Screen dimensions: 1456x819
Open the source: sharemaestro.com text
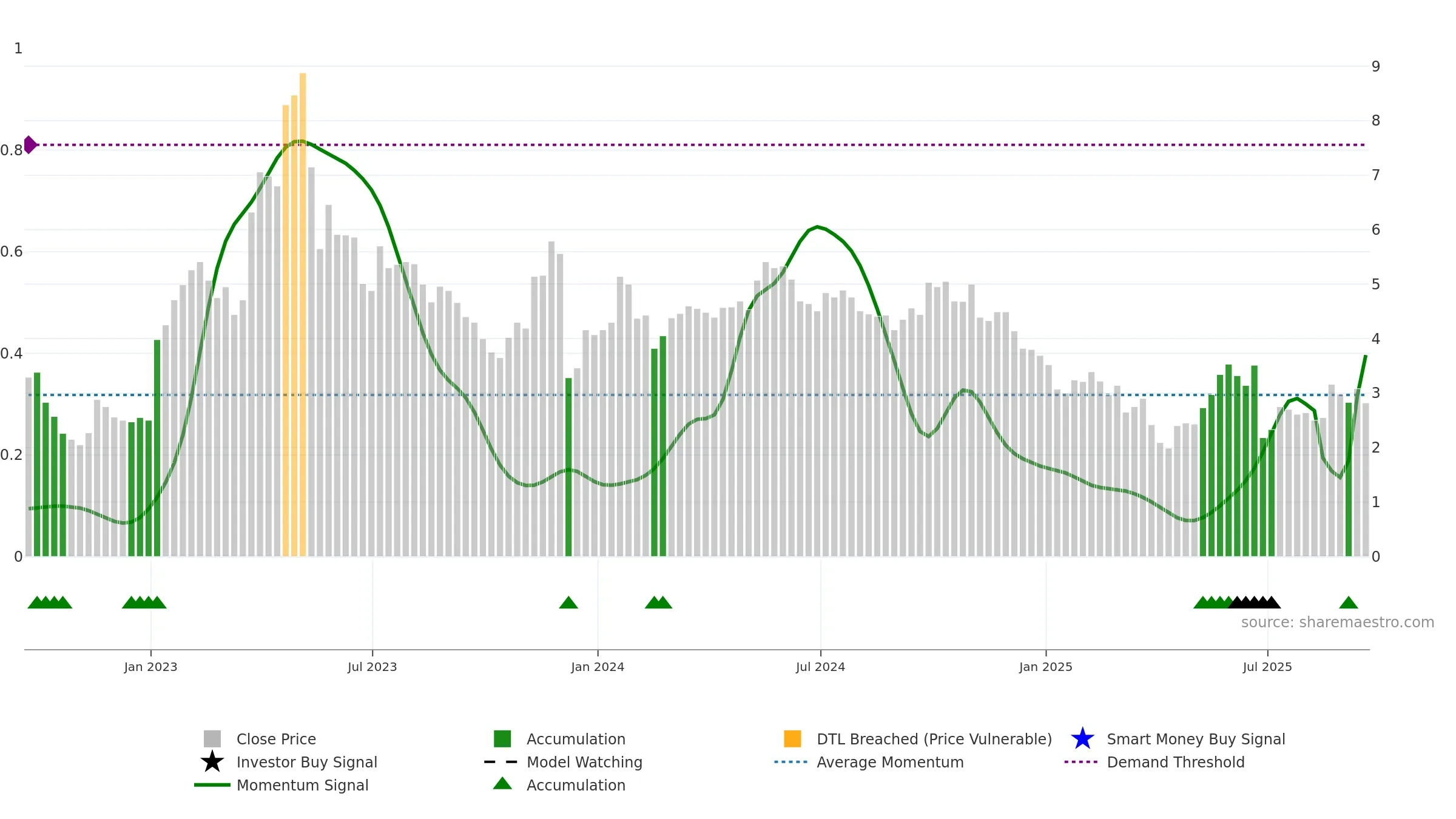pos(1338,622)
